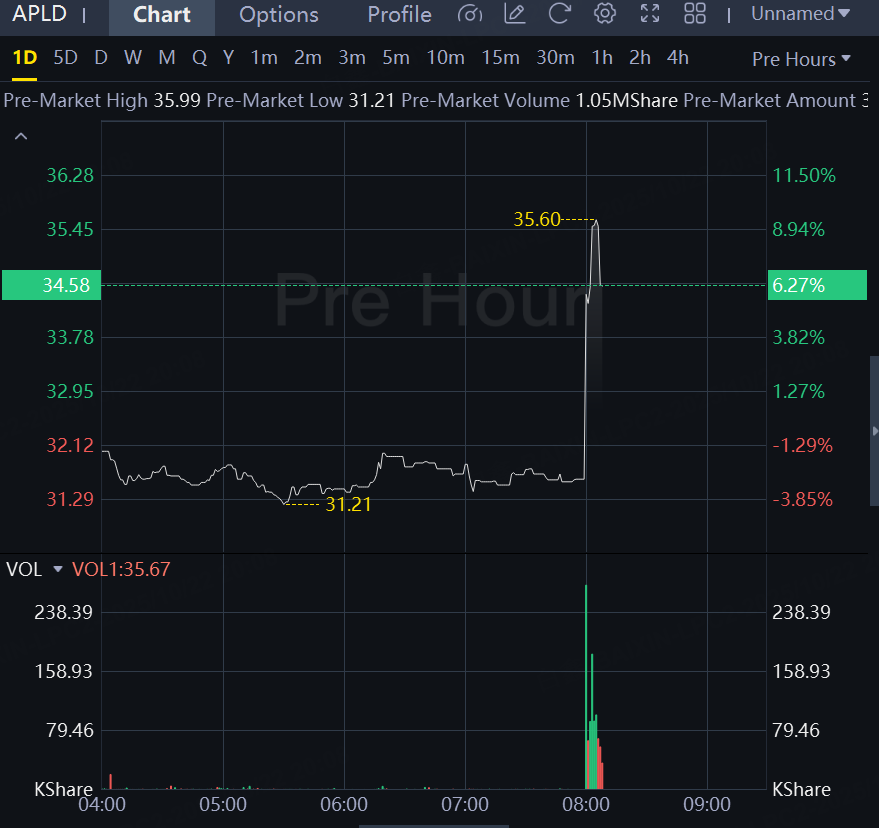The height and width of the screenshot is (828, 879).
Task: Select the Q quarterly timeframe
Action: pyautogui.click(x=199, y=58)
